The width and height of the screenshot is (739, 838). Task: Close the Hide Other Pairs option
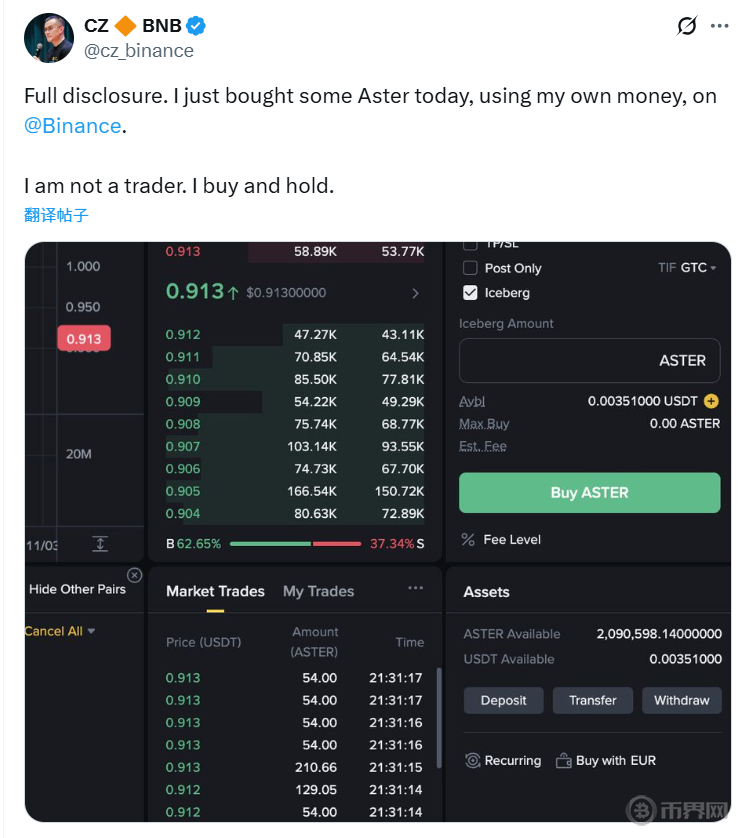(135, 575)
